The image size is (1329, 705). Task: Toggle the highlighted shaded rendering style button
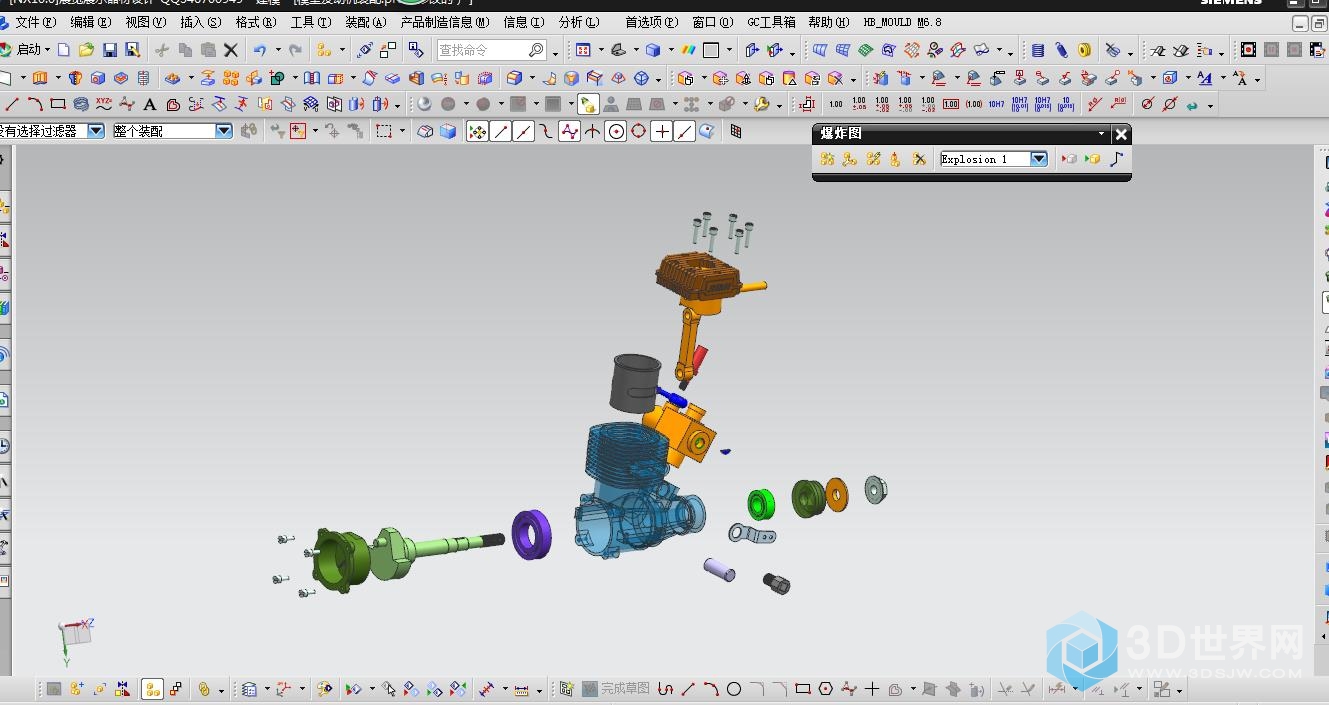[x=587, y=104]
